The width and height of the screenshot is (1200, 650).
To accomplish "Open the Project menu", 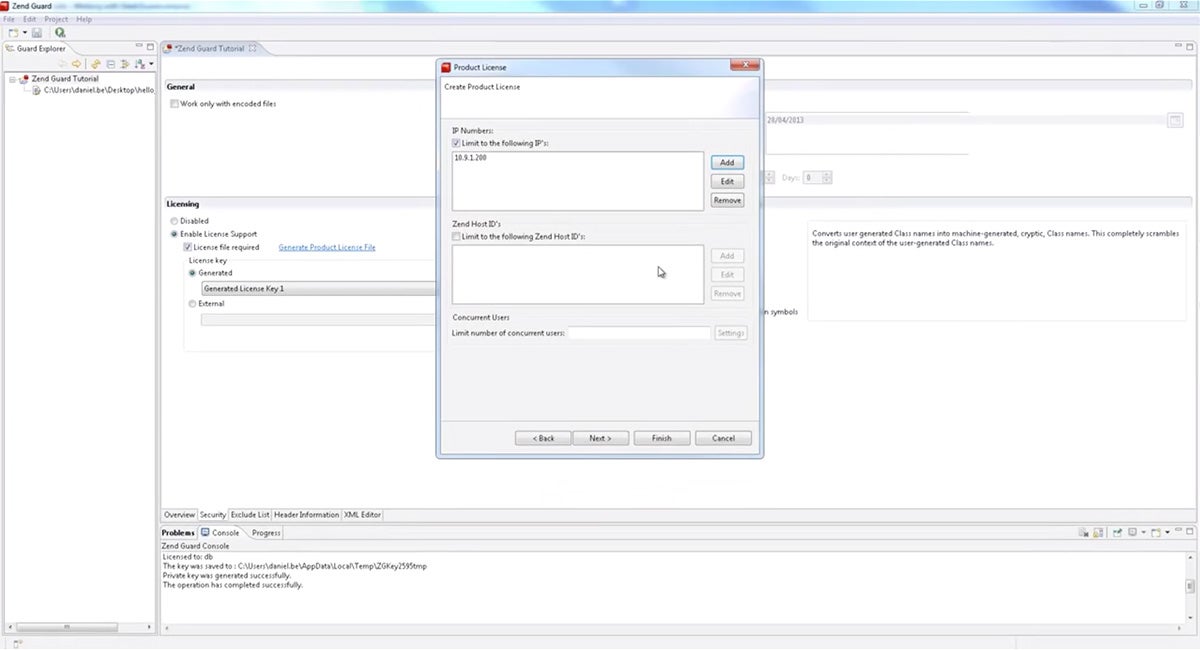I will coord(56,19).
